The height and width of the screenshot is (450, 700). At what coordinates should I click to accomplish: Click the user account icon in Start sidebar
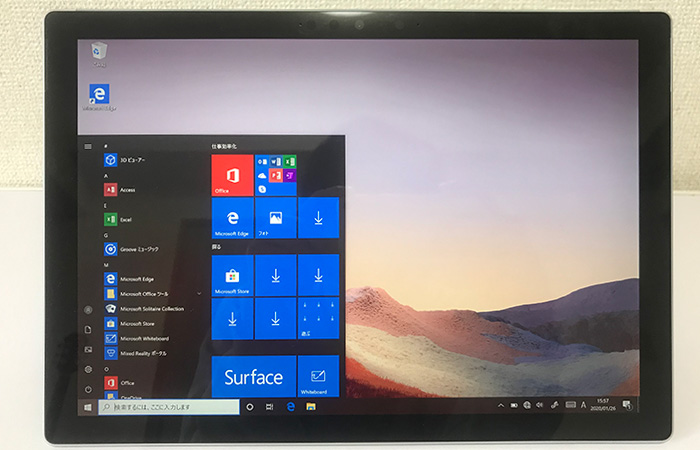click(88, 309)
